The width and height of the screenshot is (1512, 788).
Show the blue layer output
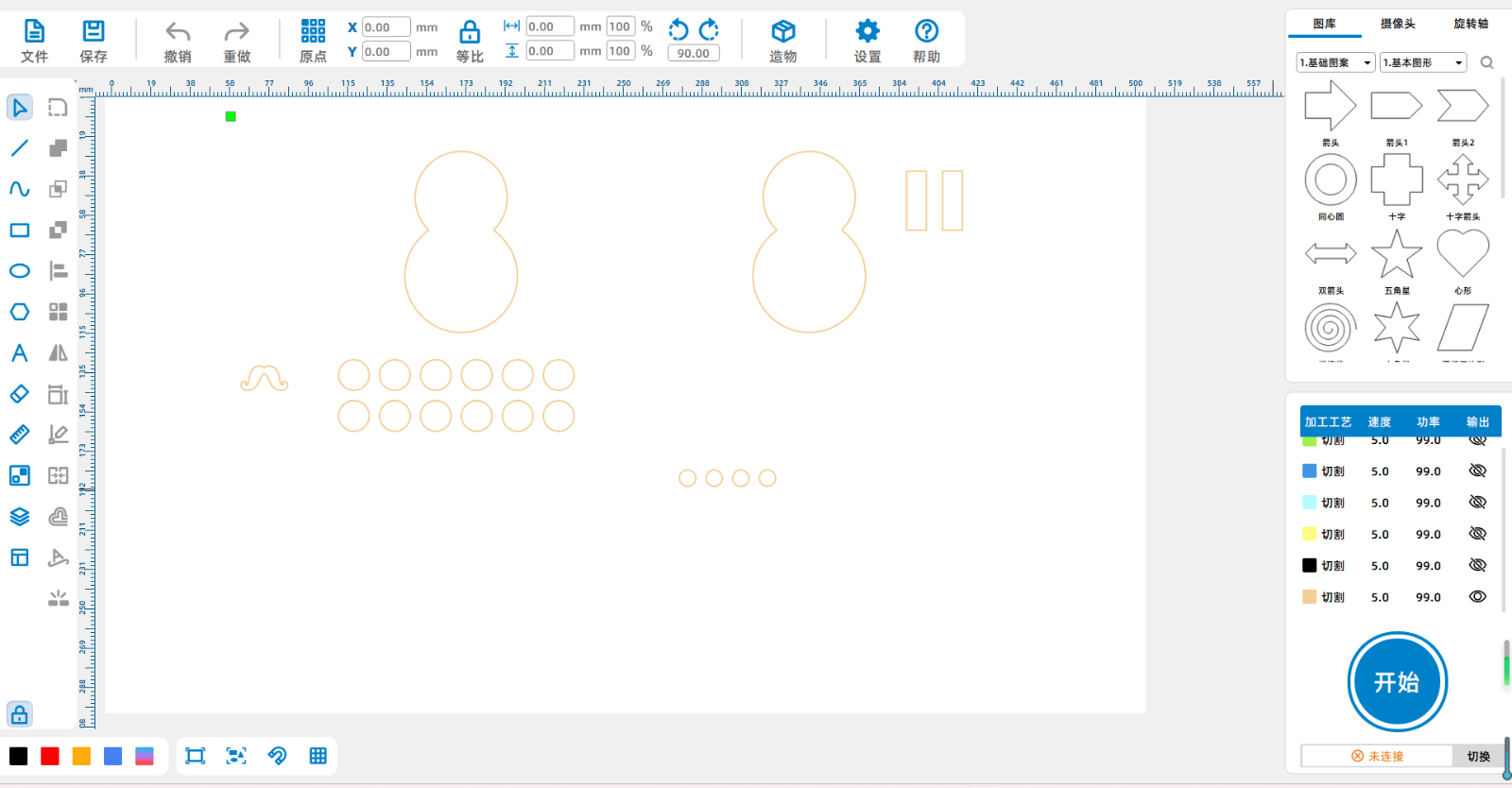[x=1478, y=471]
